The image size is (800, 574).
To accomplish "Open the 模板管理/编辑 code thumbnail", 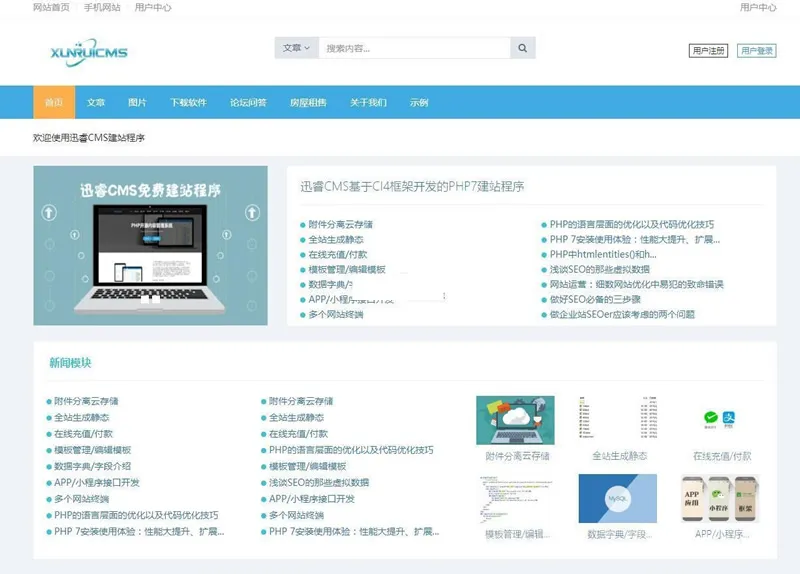I will (515, 498).
